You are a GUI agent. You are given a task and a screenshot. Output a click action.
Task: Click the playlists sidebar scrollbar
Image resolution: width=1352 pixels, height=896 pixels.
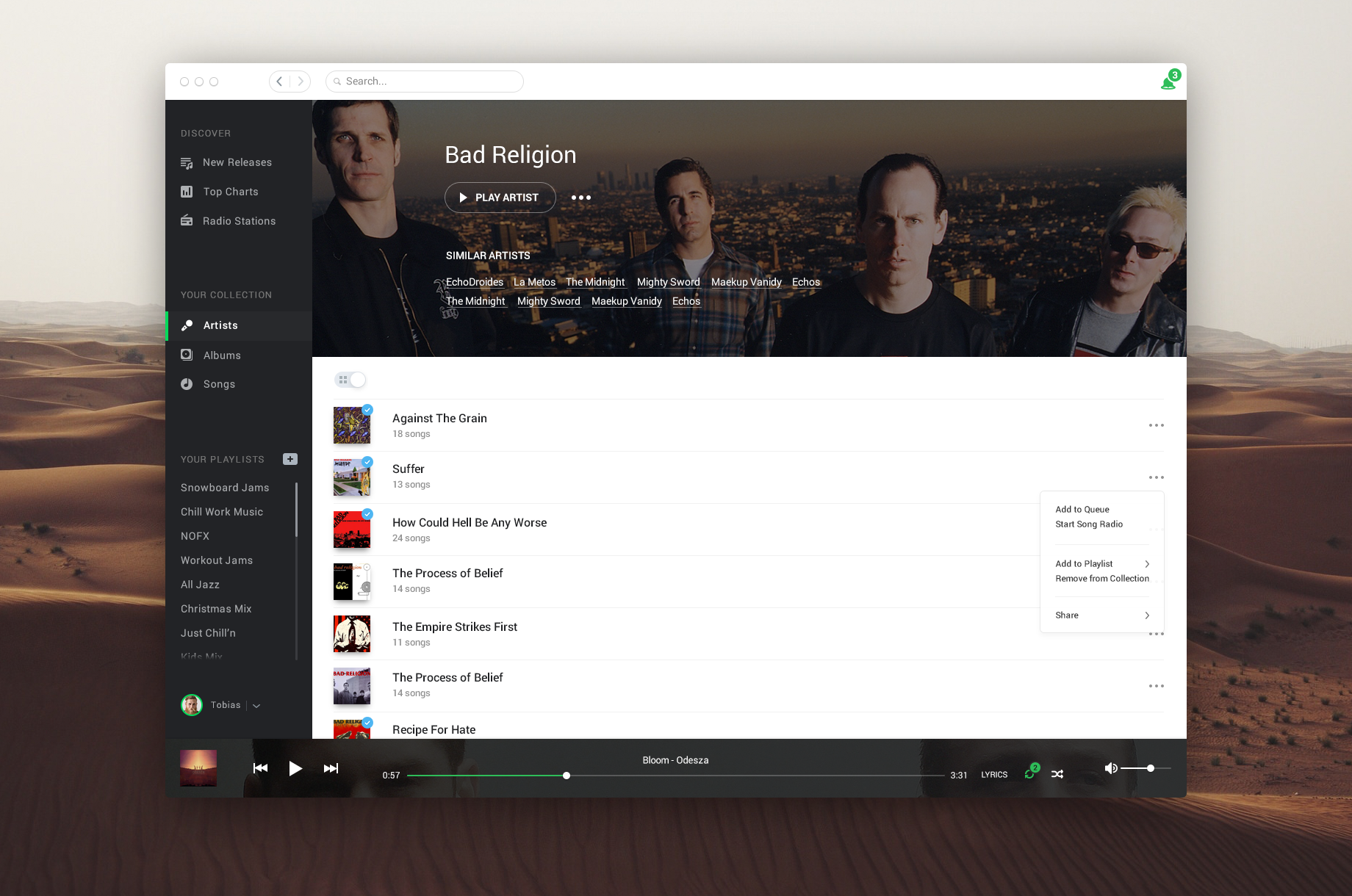click(296, 510)
